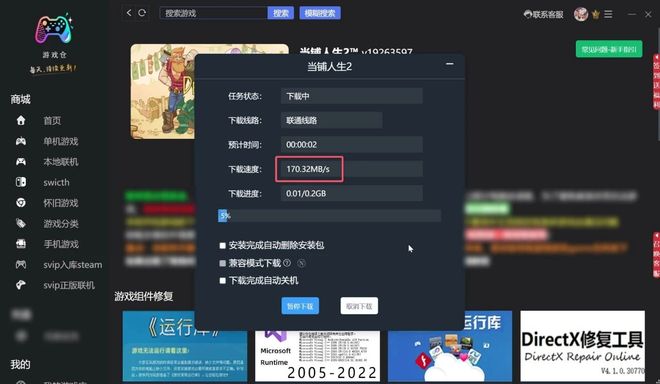Toggle 安装完成自动删除安装包 checkbox
The height and width of the screenshot is (384, 660).
[x=222, y=245]
